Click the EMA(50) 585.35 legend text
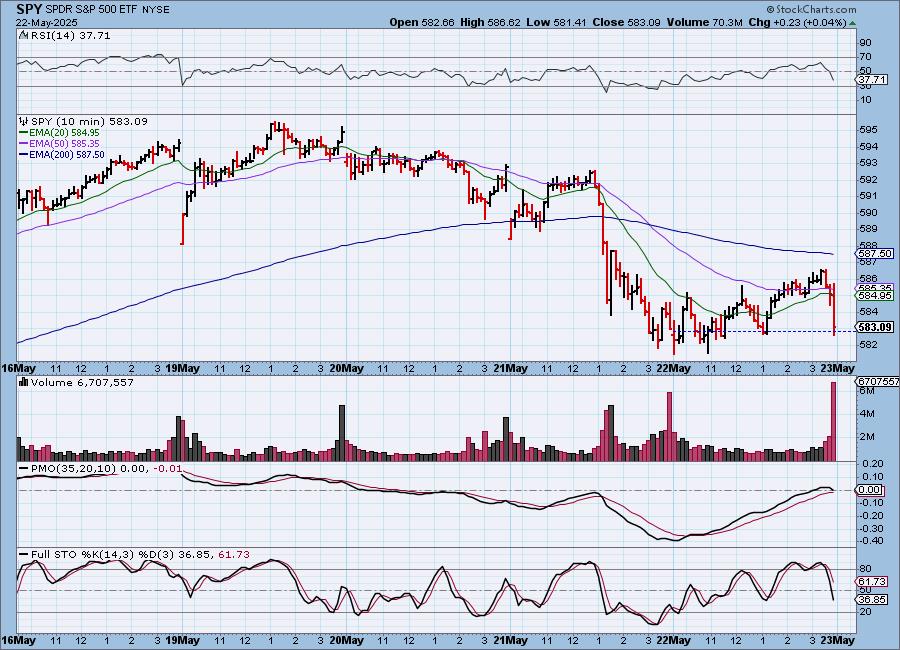900x650 pixels. tap(64, 144)
